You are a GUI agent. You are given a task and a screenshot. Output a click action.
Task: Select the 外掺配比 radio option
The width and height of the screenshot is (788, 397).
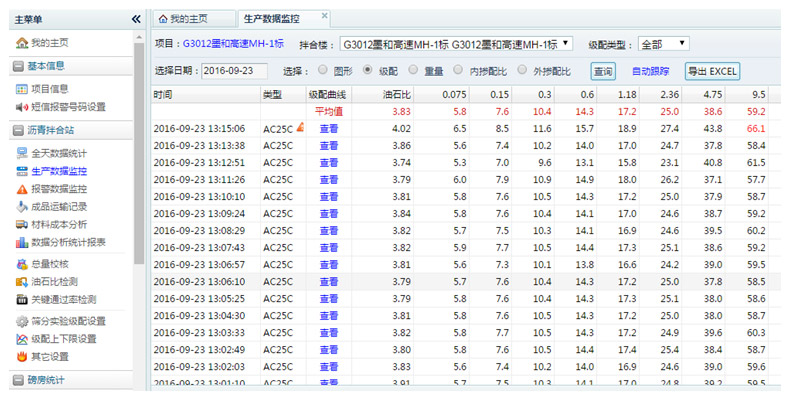[x=522, y=70]
